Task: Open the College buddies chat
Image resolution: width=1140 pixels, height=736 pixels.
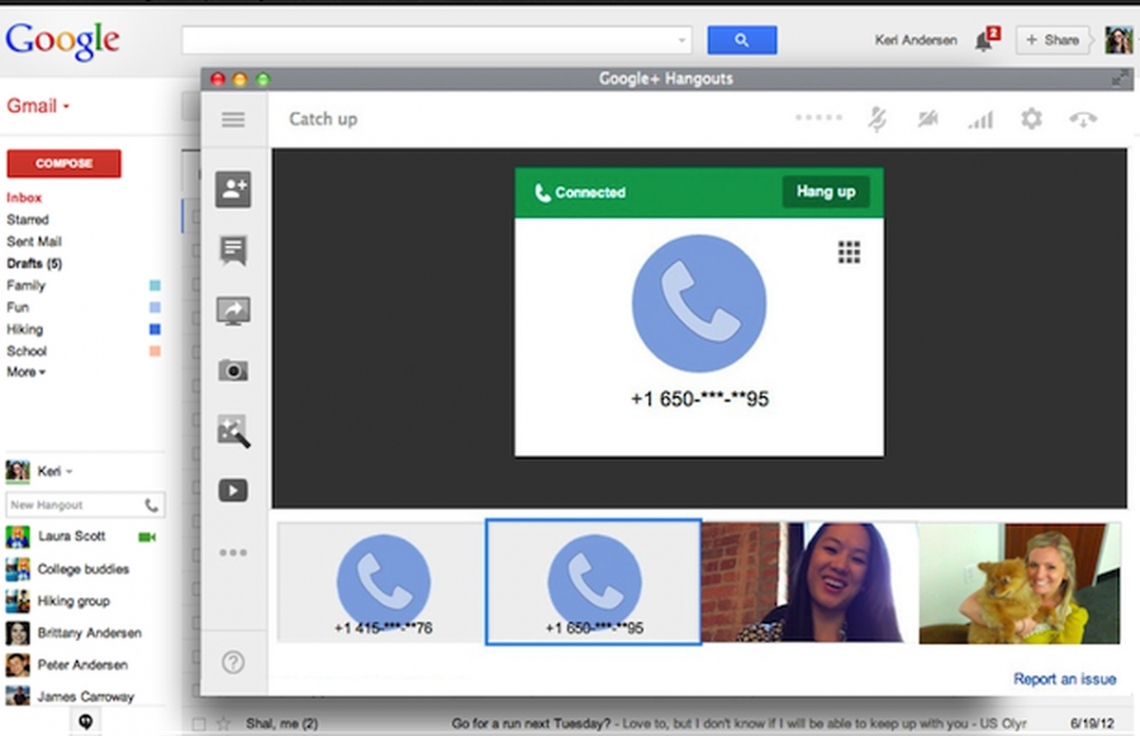Action: [x=68, y=569]
